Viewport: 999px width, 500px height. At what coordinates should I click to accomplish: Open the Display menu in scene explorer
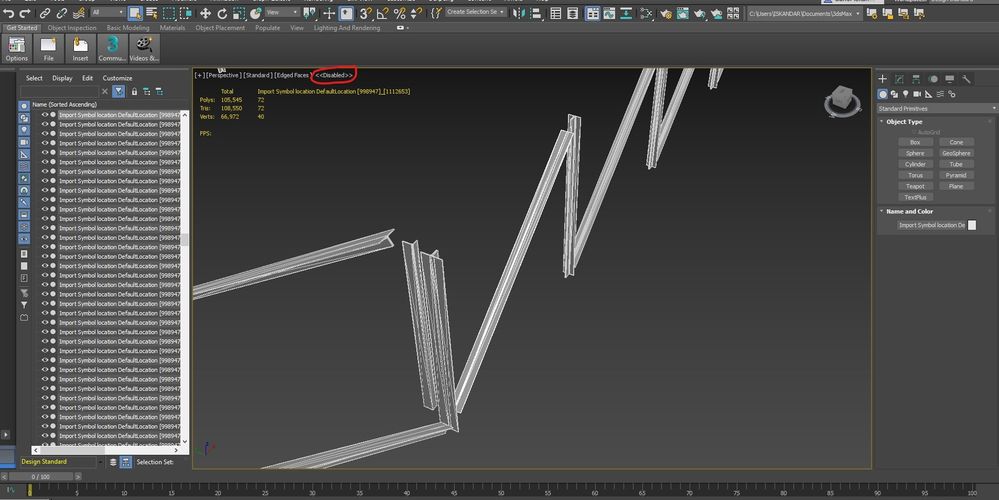(x=62, y=78)
